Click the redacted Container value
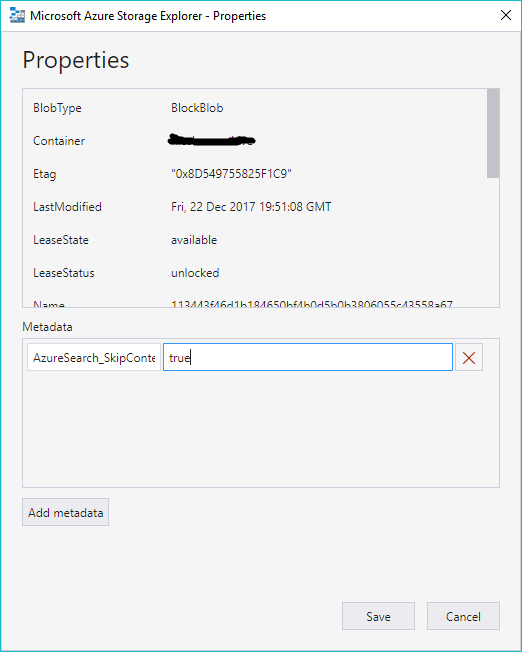Image resolution: width=522 pixels, height=652 pixels. (x=212, y=141)
